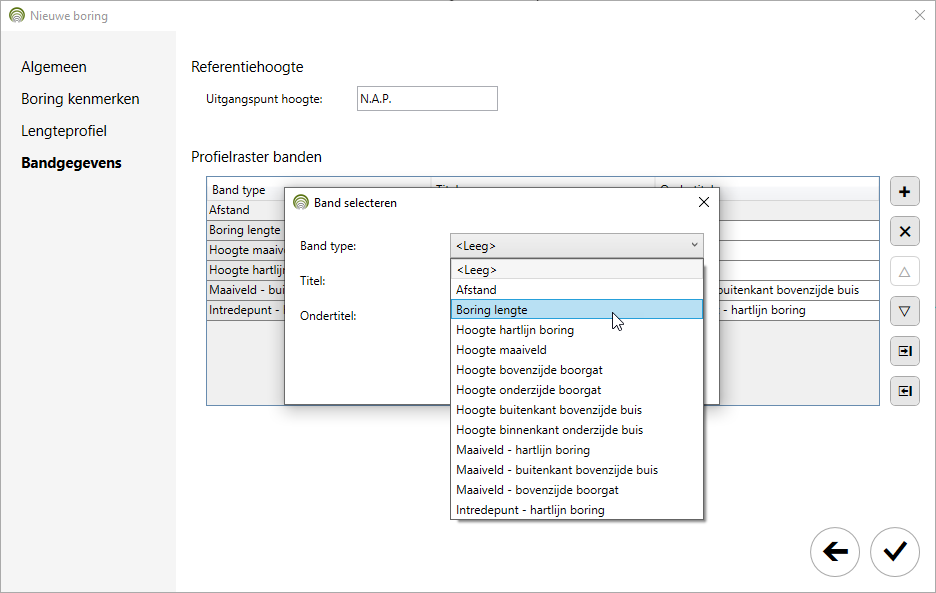Select Maaiveld - hartlijn boring option
The width and height of the screenshot is (936, 593).
[577, 450]
